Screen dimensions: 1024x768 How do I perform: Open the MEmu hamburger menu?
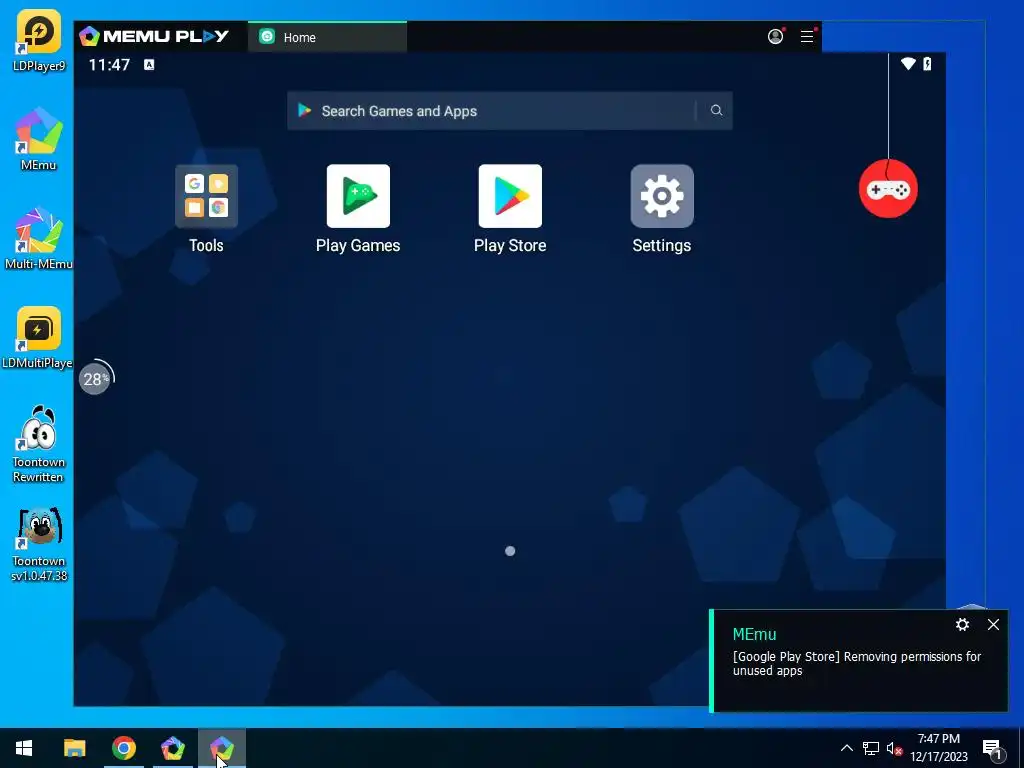click(807, 37)
